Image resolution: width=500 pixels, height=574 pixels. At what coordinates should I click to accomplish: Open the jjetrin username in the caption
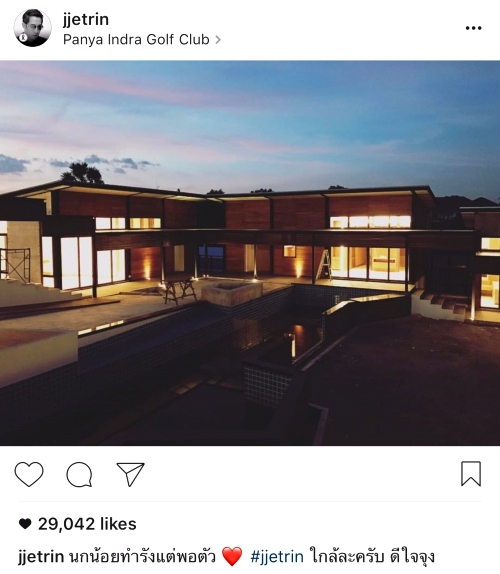41,557
